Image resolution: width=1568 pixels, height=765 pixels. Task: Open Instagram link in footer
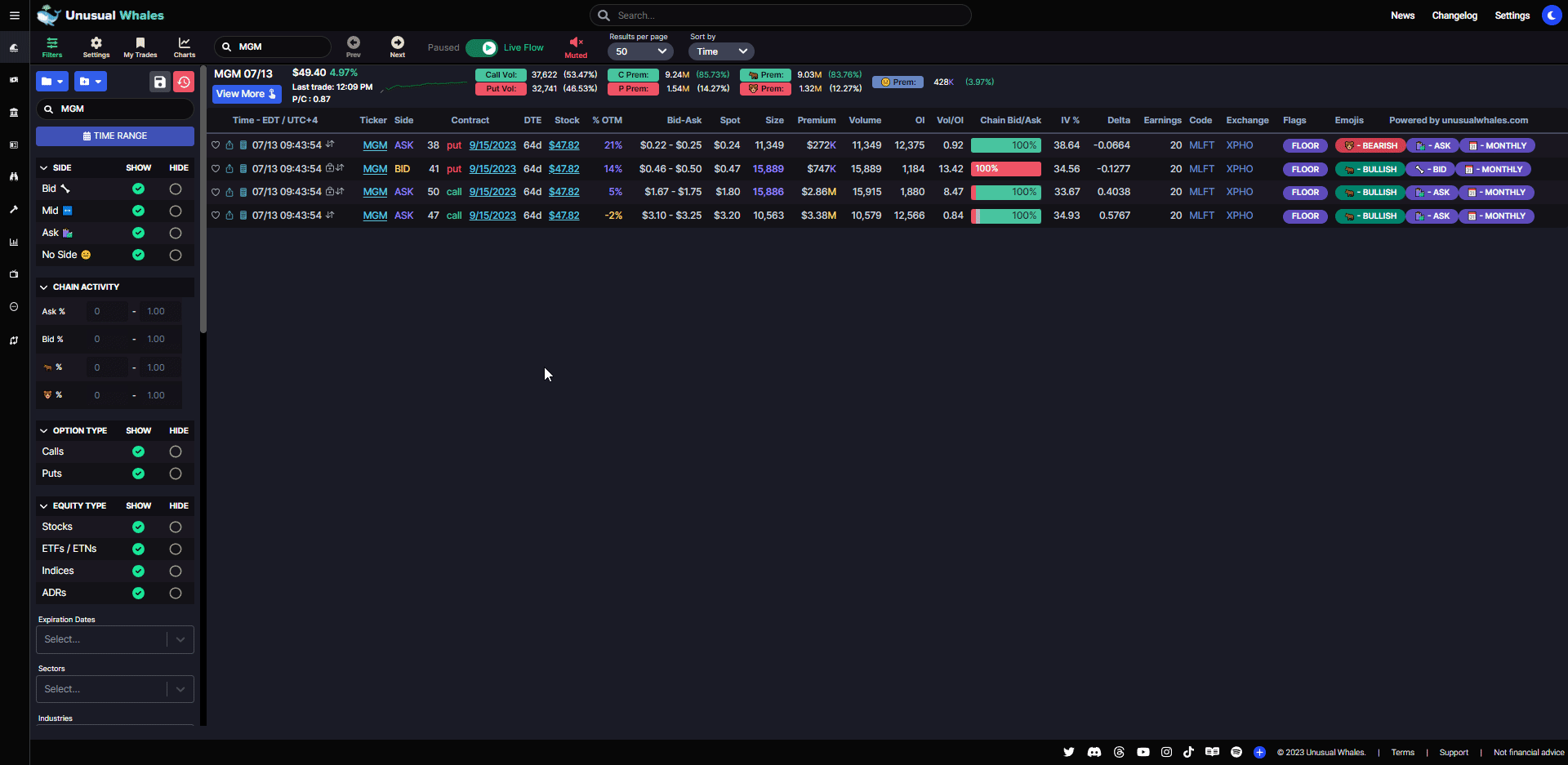(x=1166, y=752)
